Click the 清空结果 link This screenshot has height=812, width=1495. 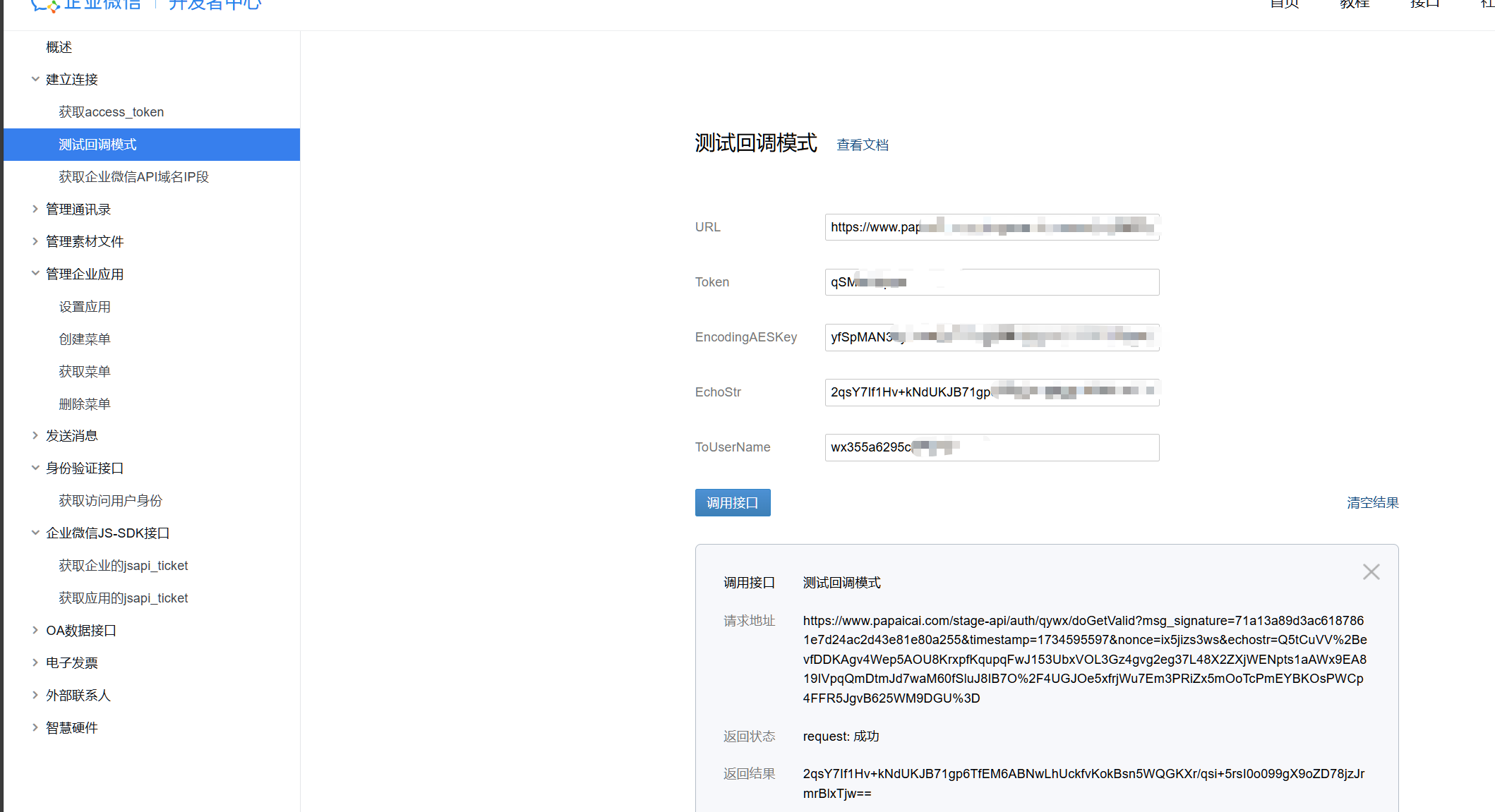[x=1372, y=502]
